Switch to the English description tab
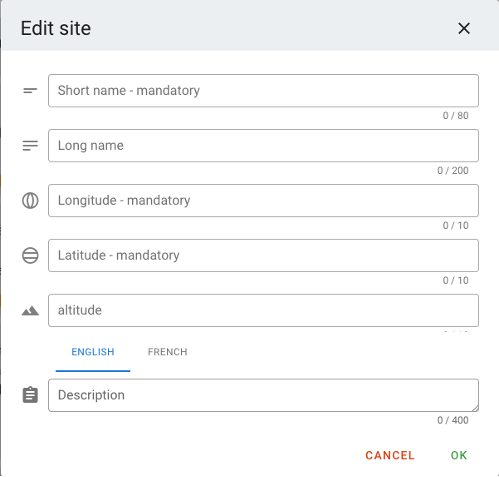This screenshot has height=477, width=499. tap(93, 352)
